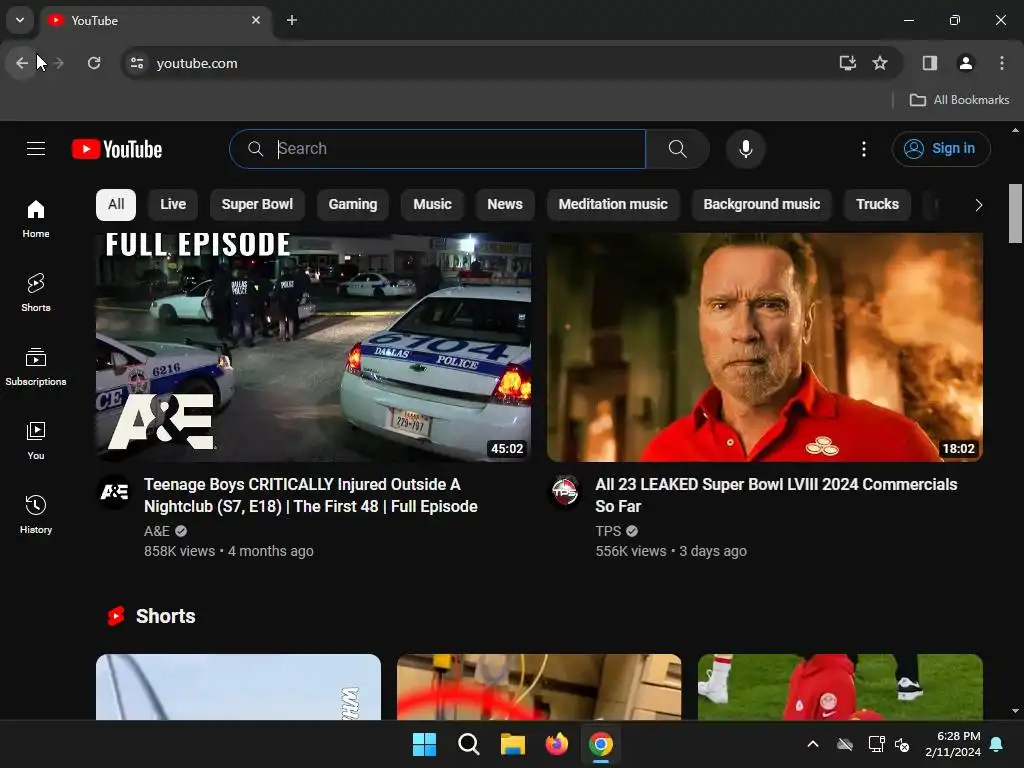
Task: Click the OneDrive cloud tray icon
Action: (845, 744)
